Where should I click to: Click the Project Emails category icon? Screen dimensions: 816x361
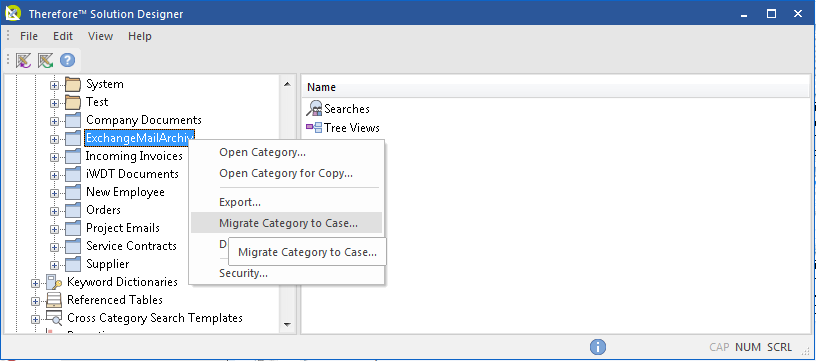(x=73, y=228)
